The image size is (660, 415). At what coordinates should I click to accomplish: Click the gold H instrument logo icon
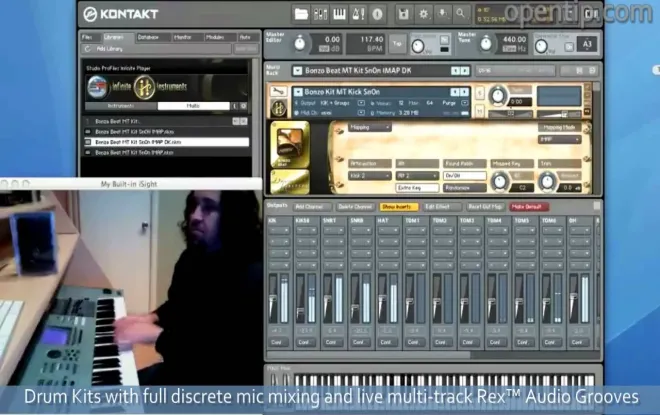[279, 108]
